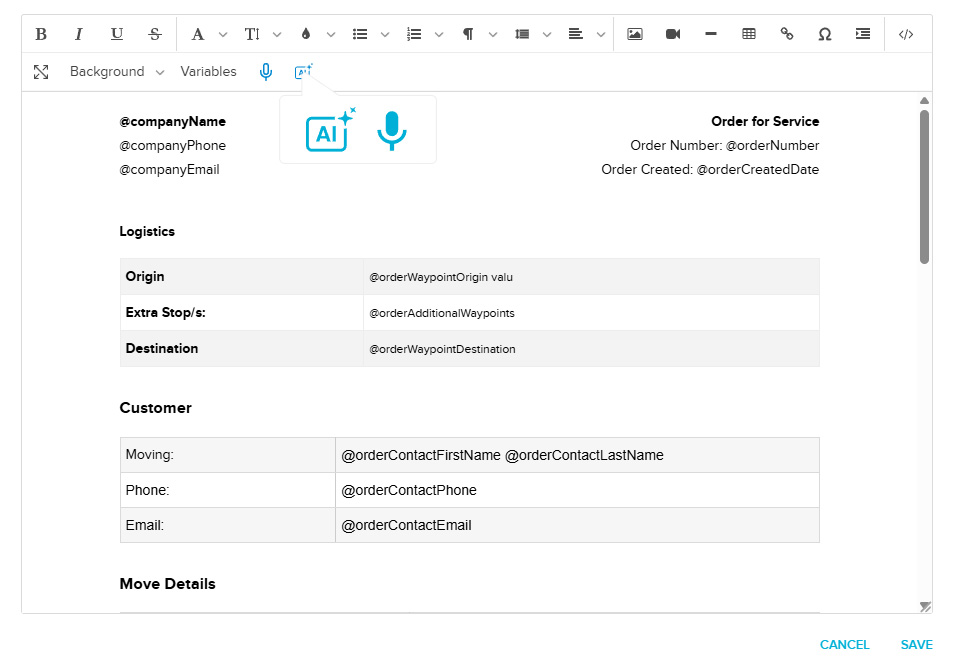The width and height of the screenshot is (955, 667).
Task: Click the Customer heading
Action: (155, 408)
